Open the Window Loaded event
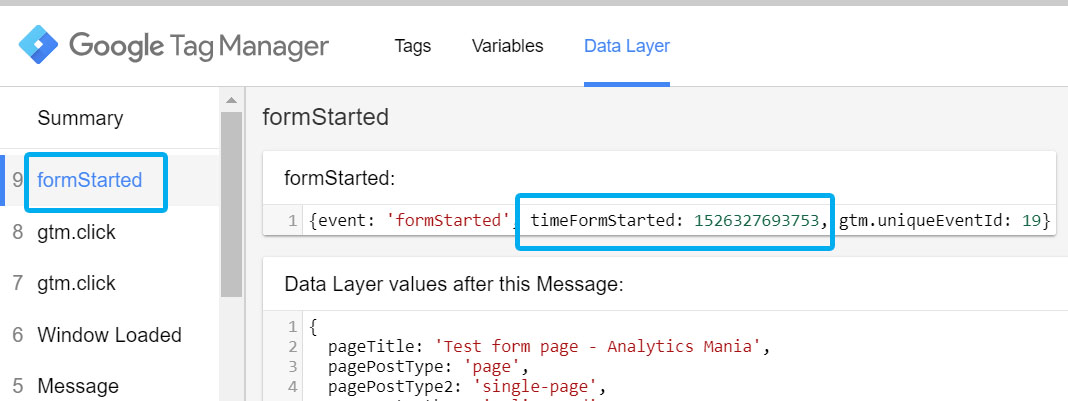Image resolution: width=1068 pixels, height=401 pixels. pyautogui.click(x=109, y=335)
